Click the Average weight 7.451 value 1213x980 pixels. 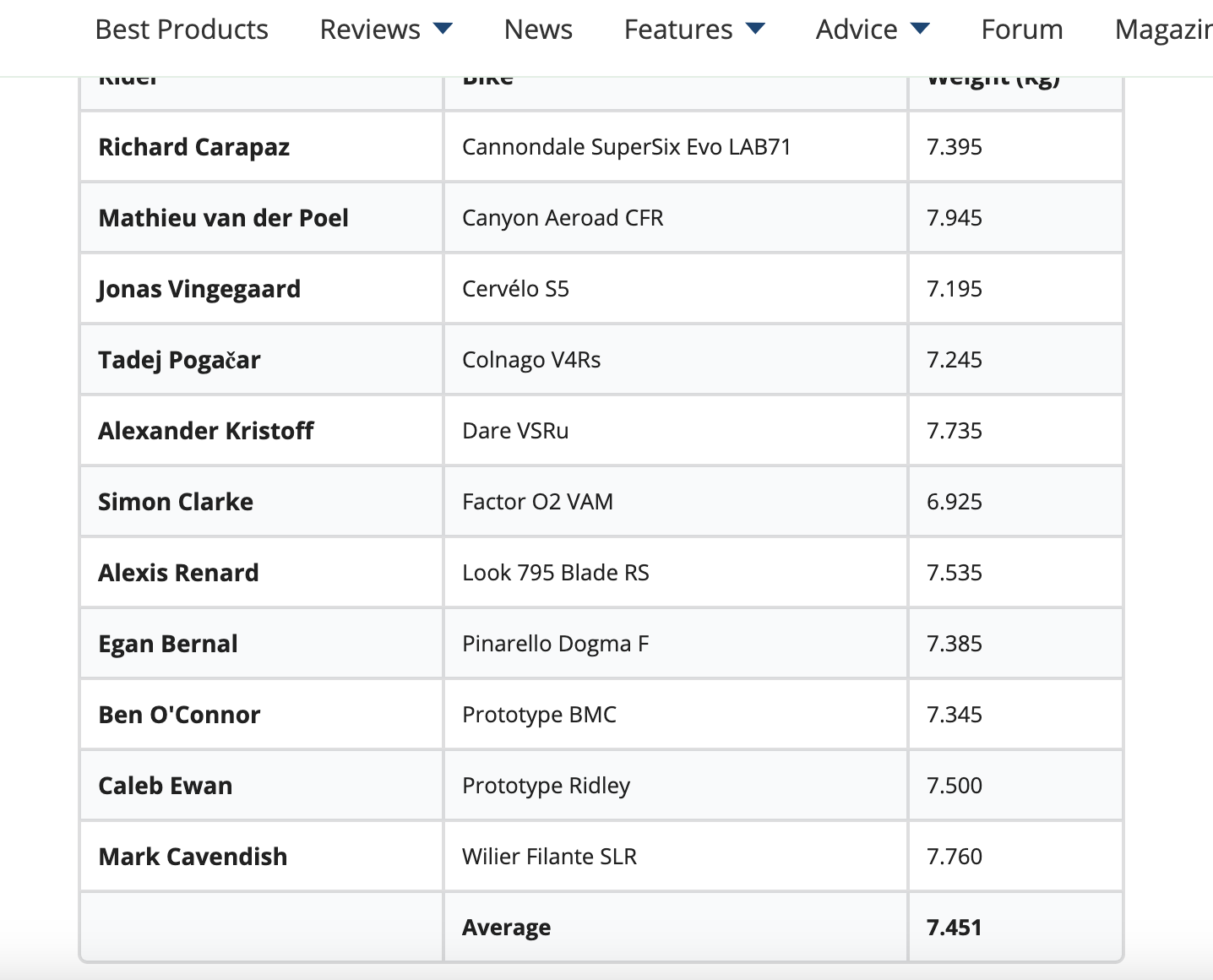pyautogui.click(x=955, y=928)
